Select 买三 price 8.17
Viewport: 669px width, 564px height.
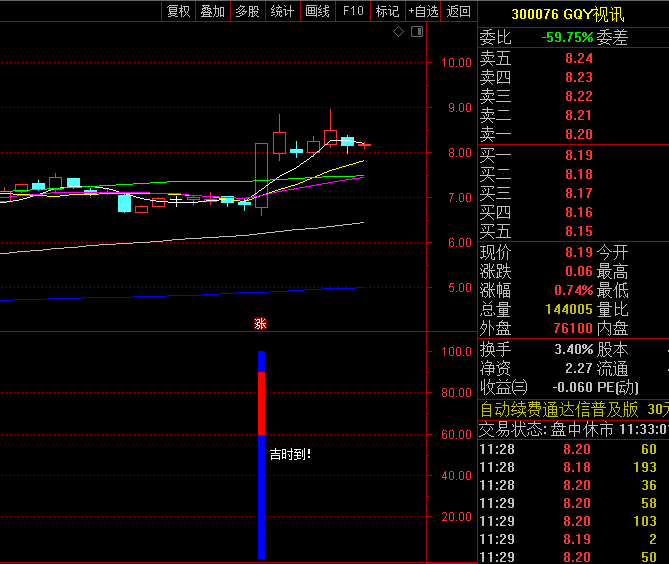pyautogui.click(x=579, y=193)
